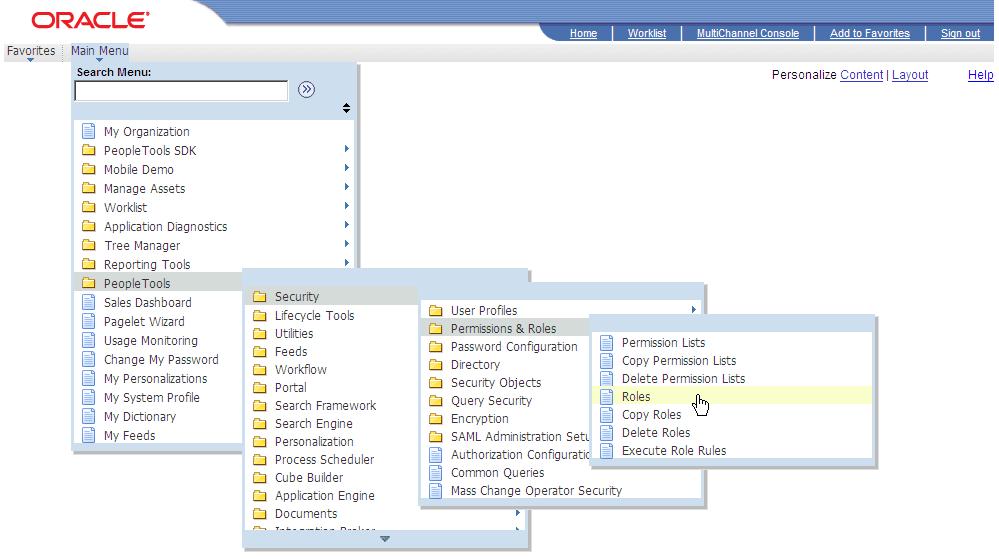Click the Change My Password page icon
Screen dimensions: 999x559
click(89, 359)
